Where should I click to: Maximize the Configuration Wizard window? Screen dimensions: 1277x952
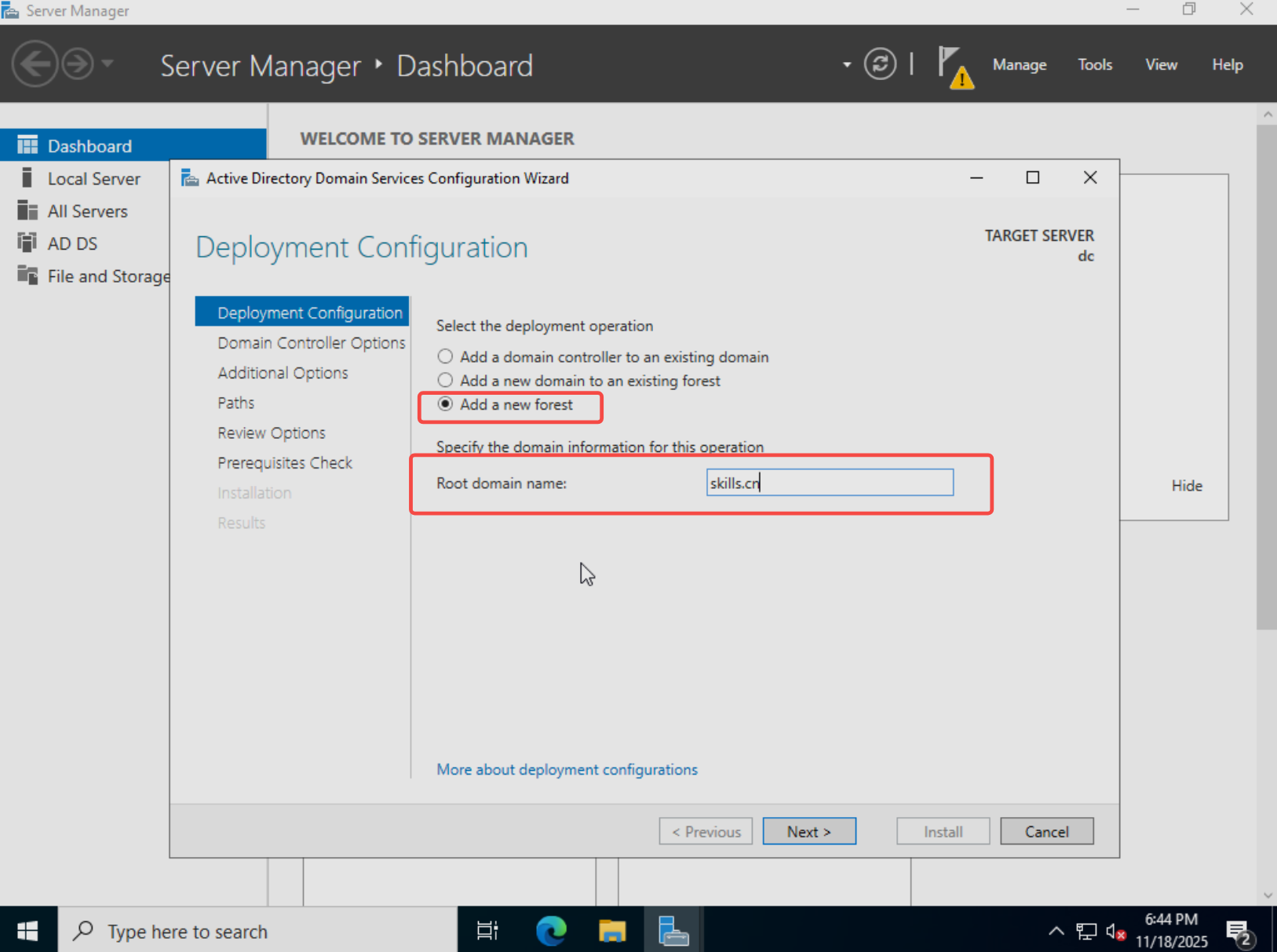point(1033,177)
